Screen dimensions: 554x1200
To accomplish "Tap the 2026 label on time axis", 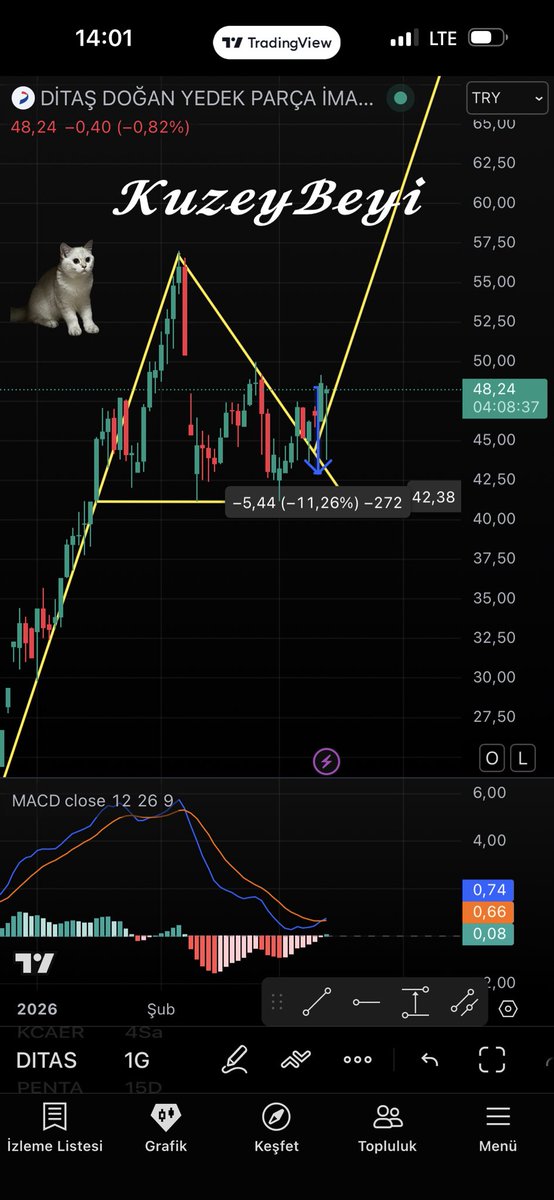I will [x=37, y=1009].
